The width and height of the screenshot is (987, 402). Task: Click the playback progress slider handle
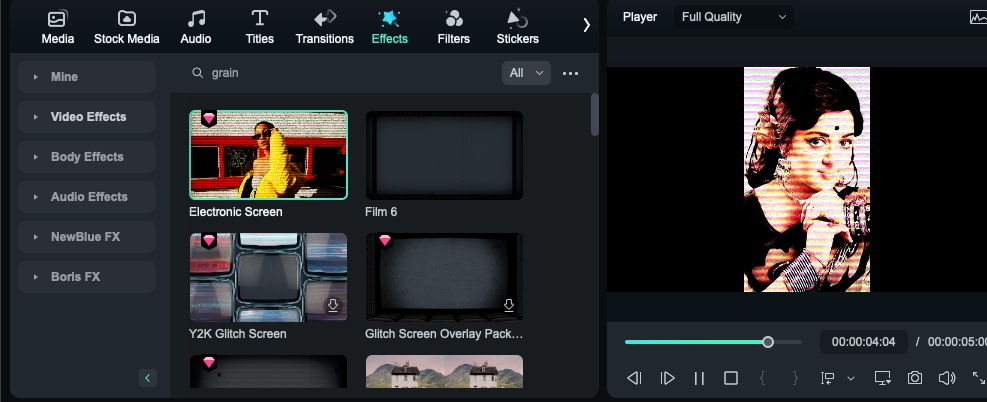point(768,342)
